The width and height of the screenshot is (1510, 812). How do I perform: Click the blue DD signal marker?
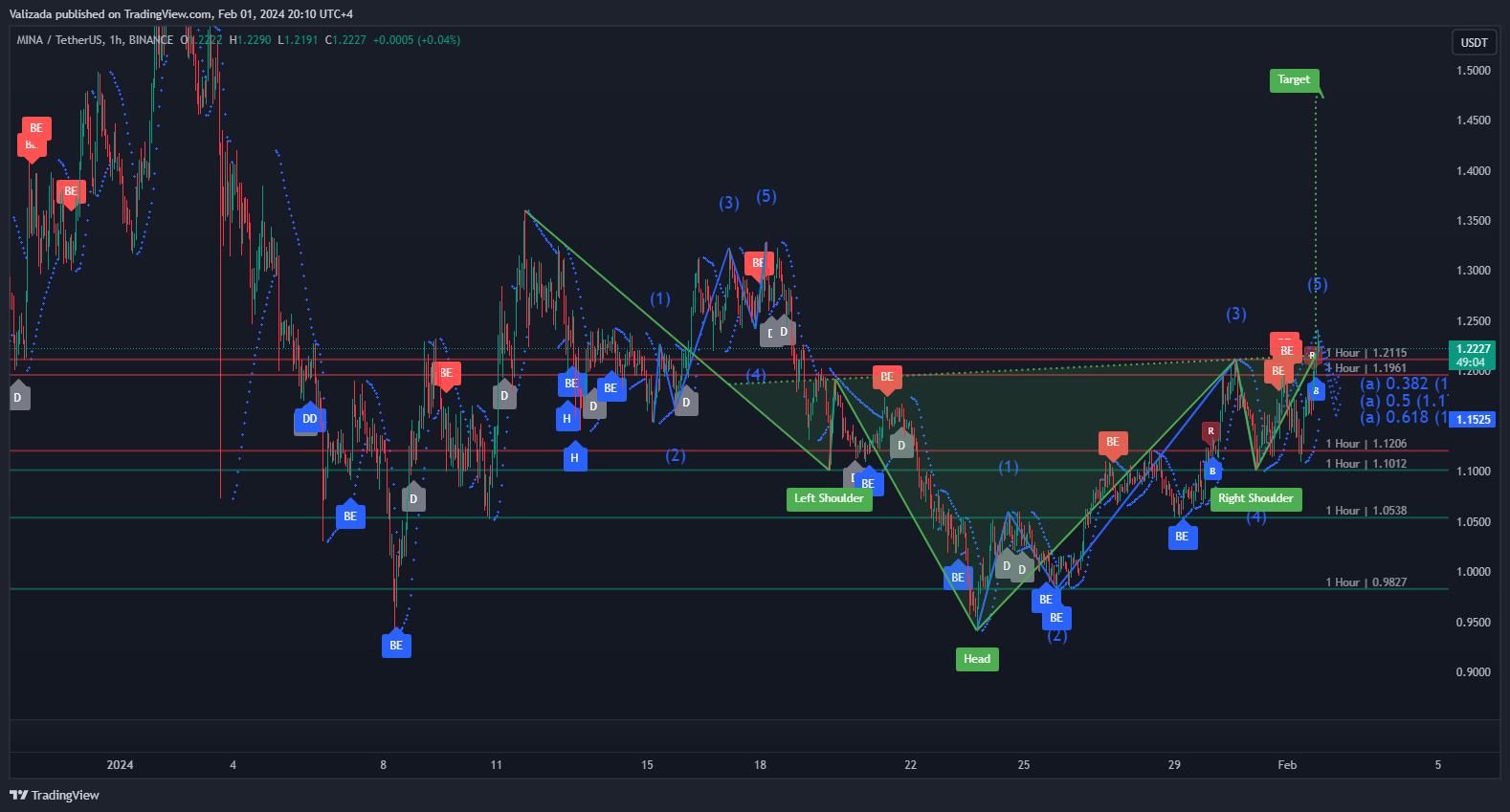[x=310, y=418]
